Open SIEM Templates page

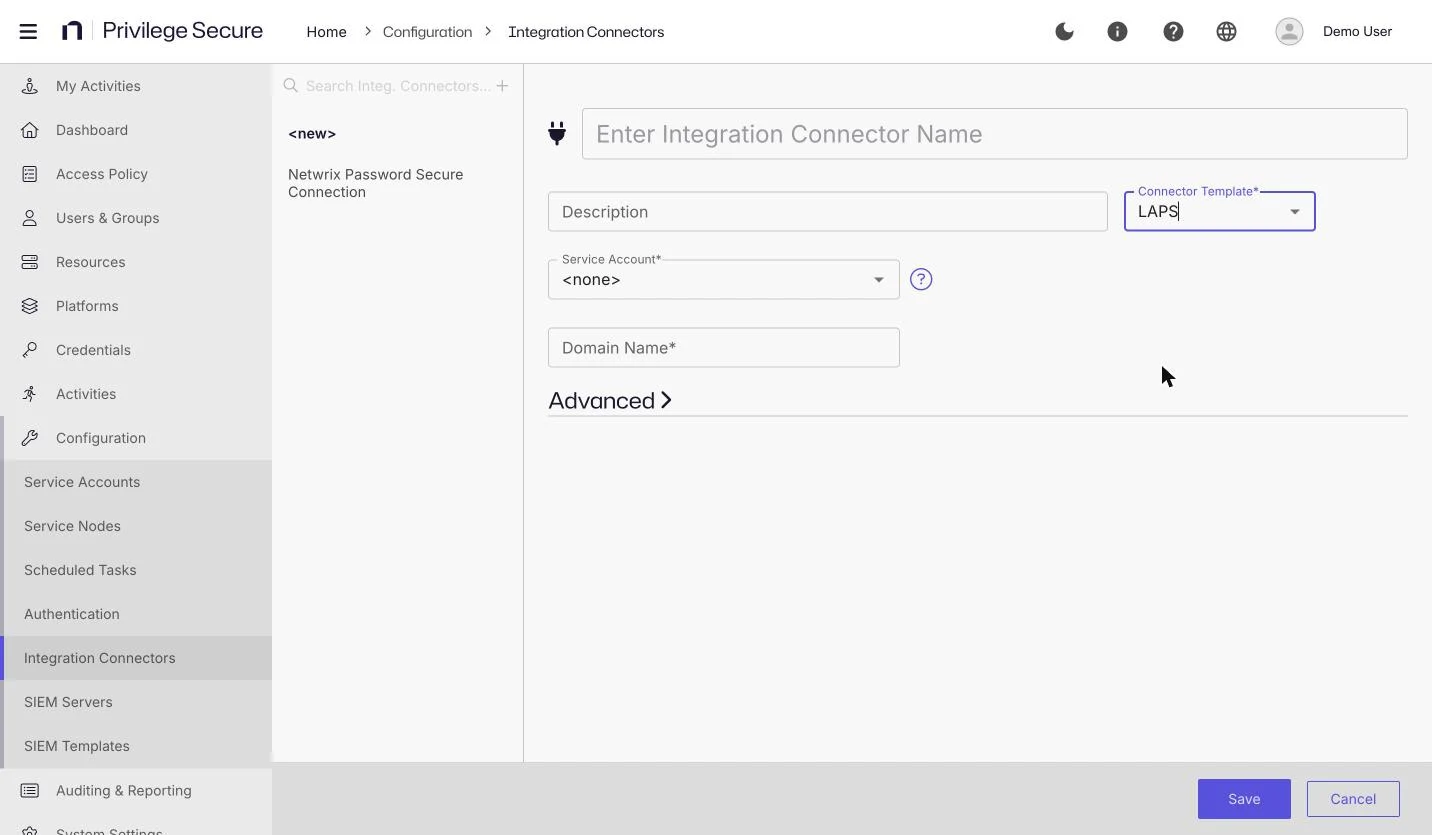pos(136,746)
